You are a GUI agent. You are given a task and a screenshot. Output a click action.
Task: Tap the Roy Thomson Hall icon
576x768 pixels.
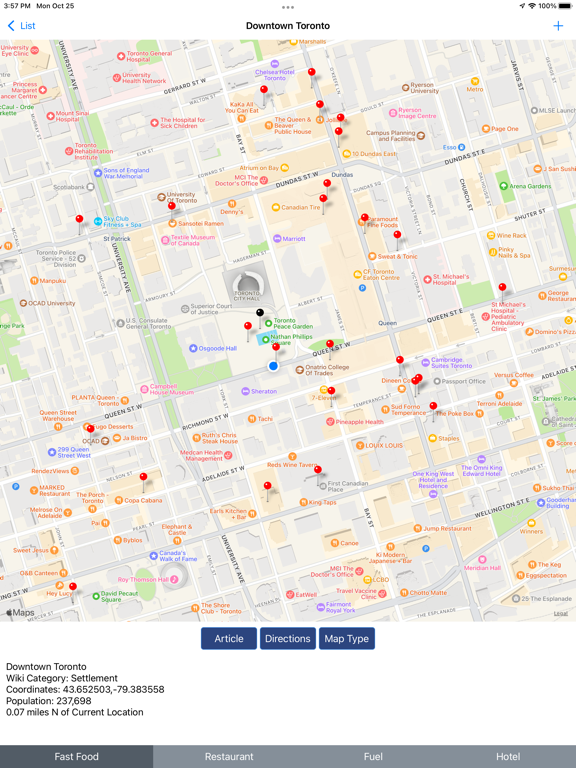pos(174,579)
